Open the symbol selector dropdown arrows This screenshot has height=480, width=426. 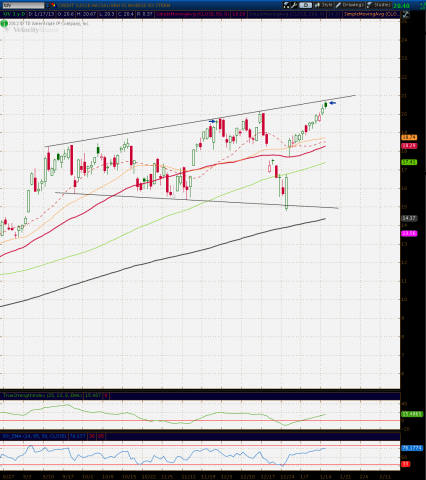[47, 5]
